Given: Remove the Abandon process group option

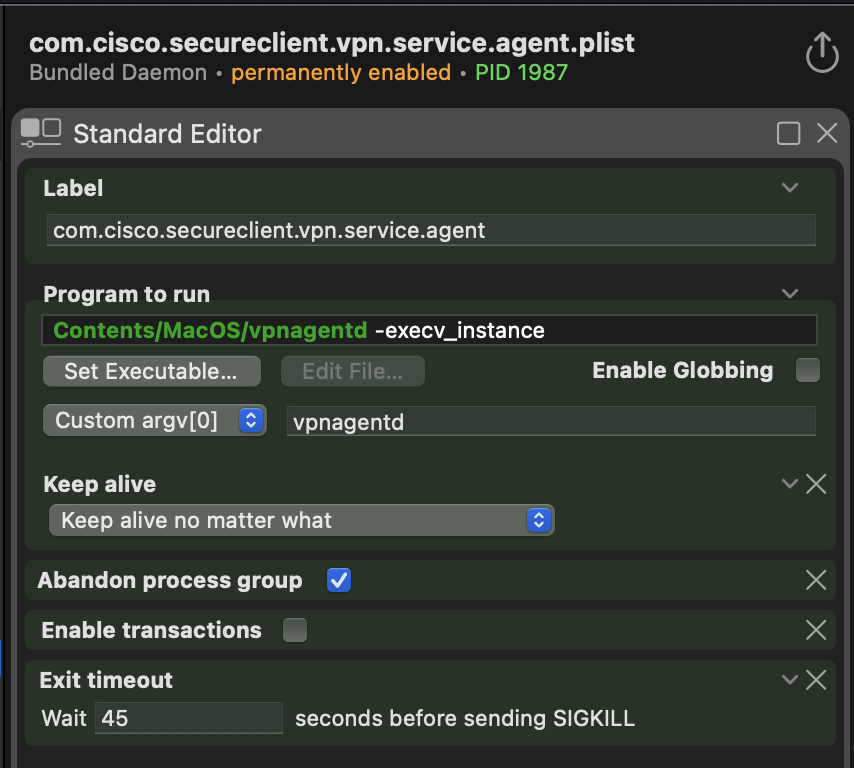Looking at the screenshot, I should tap(816, 580).
